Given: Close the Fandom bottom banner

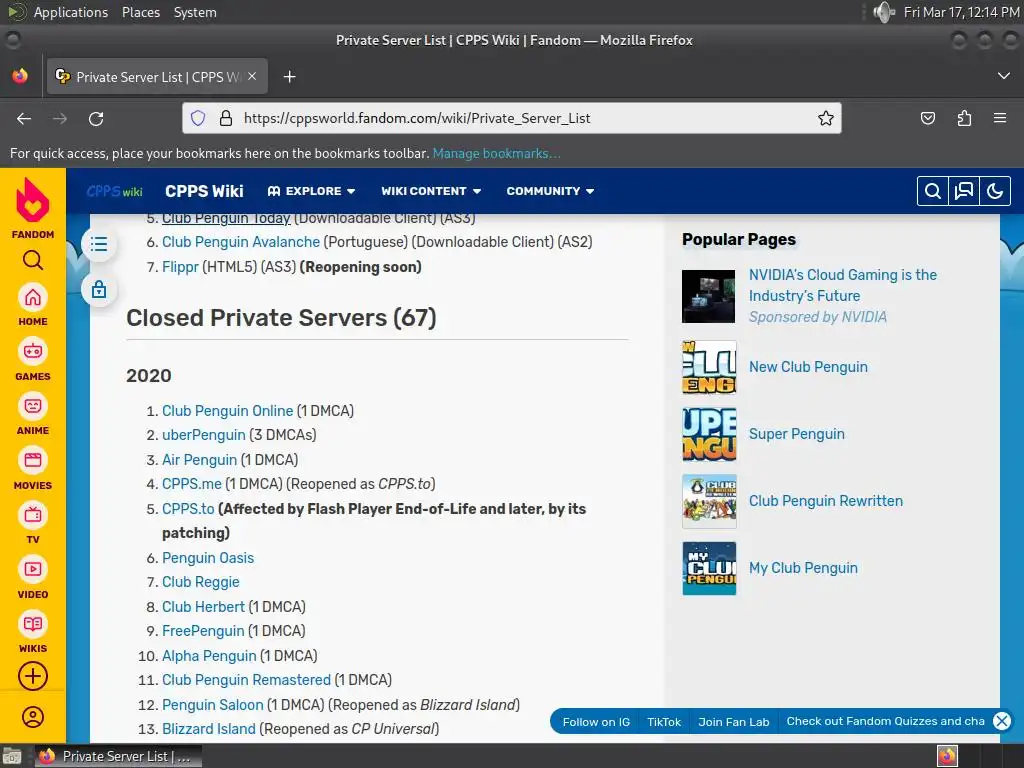Looking at the screenshot, I should [x=1002, y=721].
